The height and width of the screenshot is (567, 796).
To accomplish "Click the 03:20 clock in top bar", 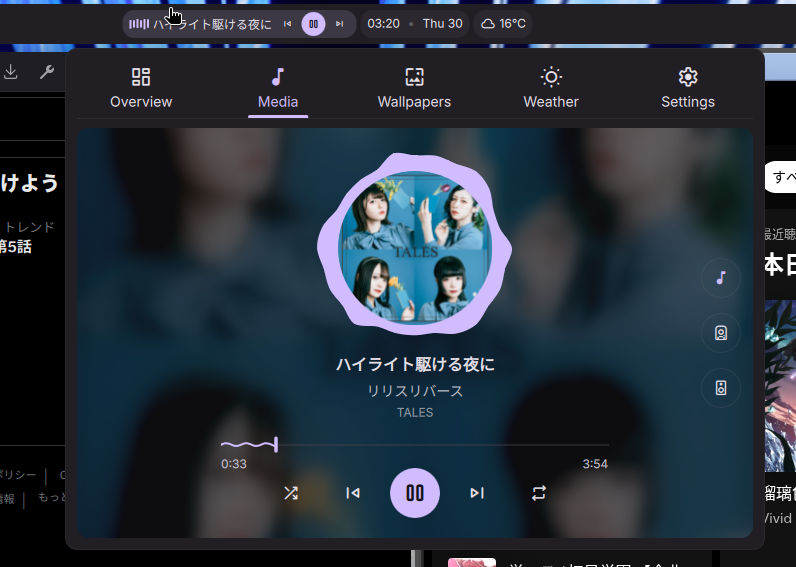I will (383, 24).
